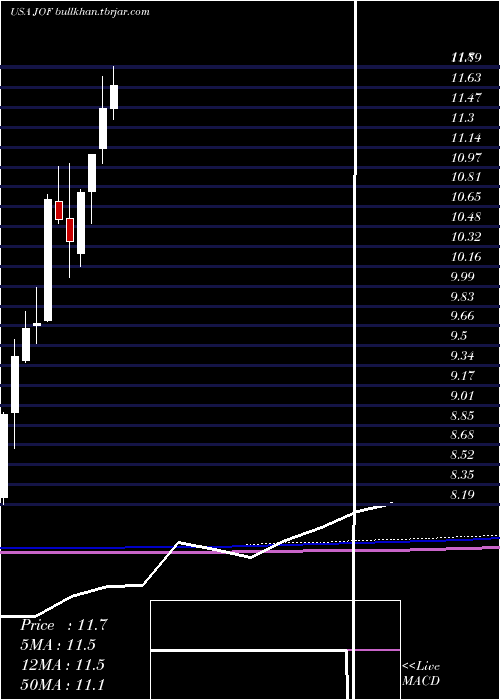Click the 11.63 price axis label

point(466,78)
